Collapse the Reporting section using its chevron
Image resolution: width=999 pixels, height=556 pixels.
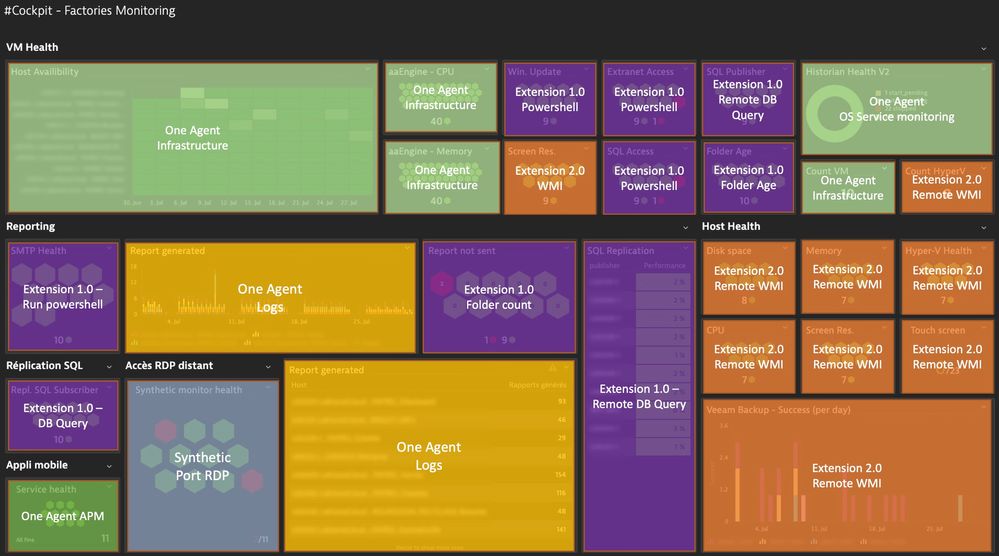(x=685, y=227)
